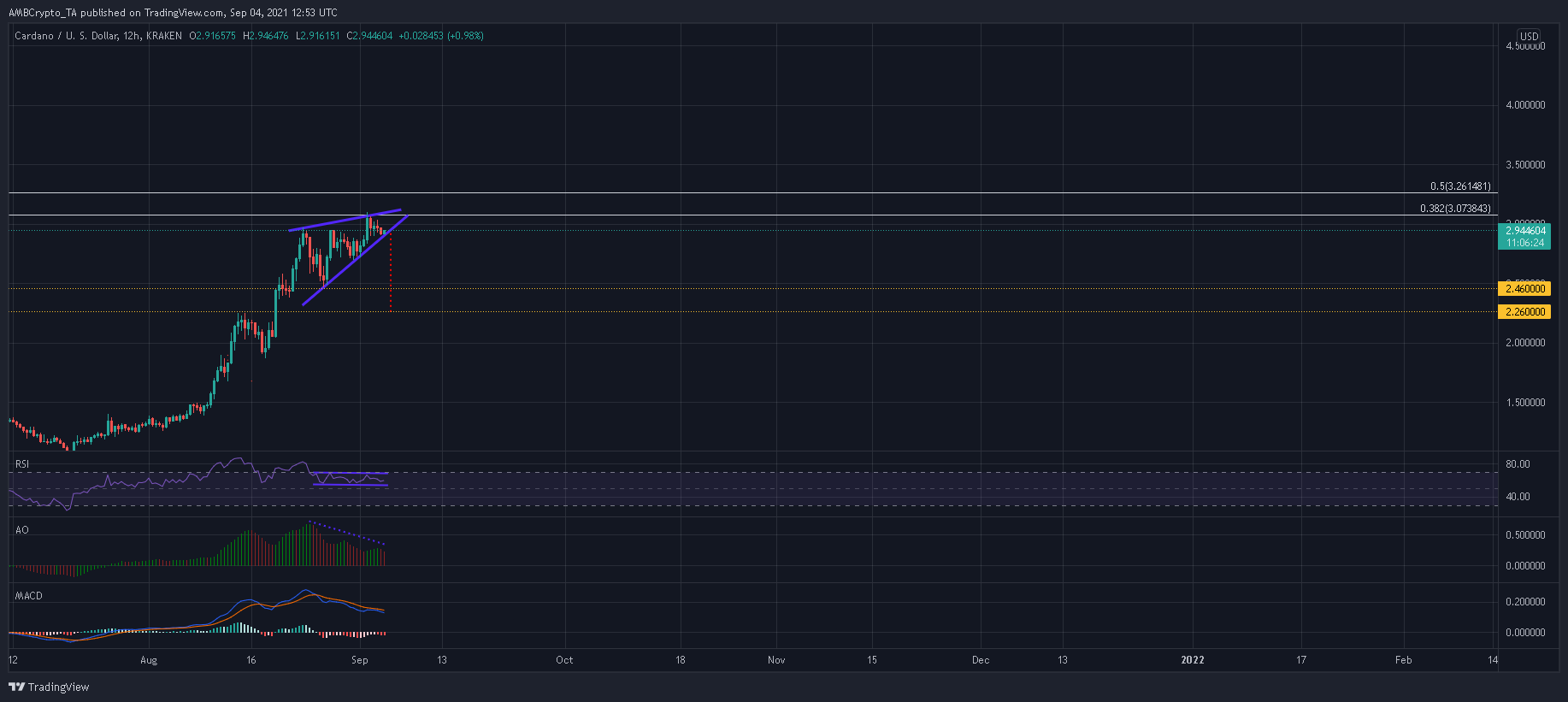The width and height of the screenshot is (1568, 702).
Task: Click 16 on the time axis
Action: tap(251, 660)
